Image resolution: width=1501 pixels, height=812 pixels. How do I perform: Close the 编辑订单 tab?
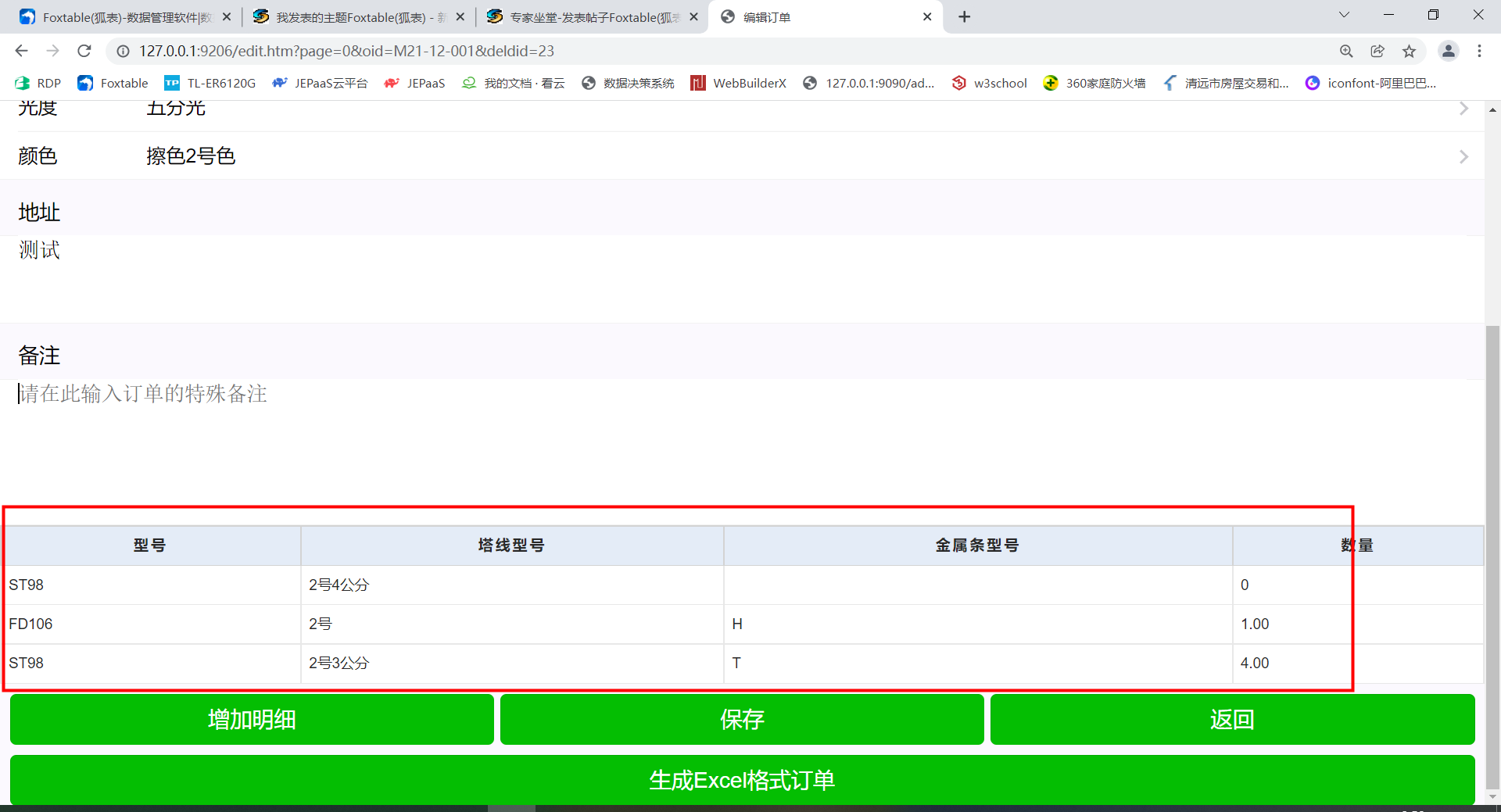[927, 16]
